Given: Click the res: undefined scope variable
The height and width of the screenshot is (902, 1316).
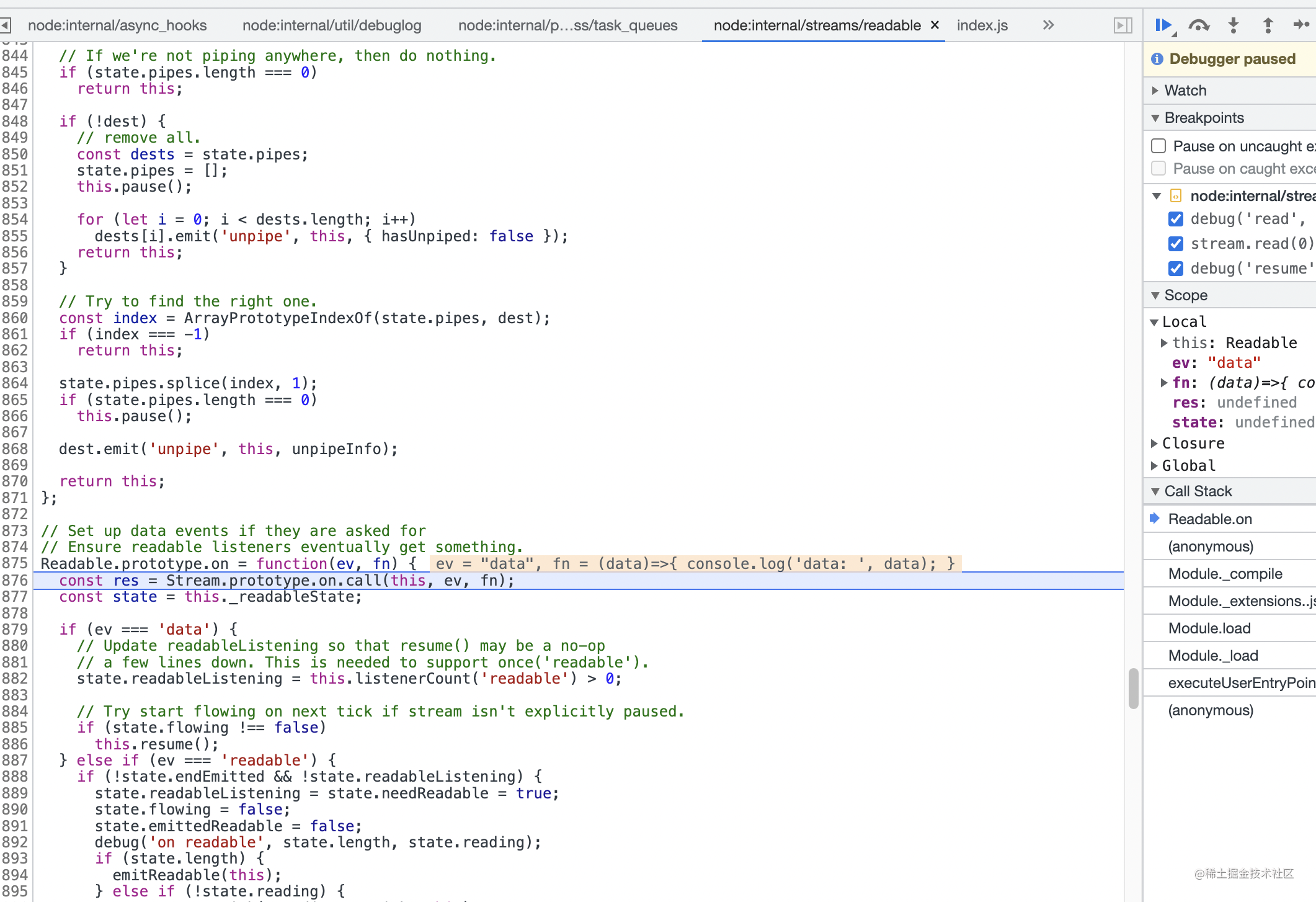Looking at the screenshot, I should point(1234,403).
